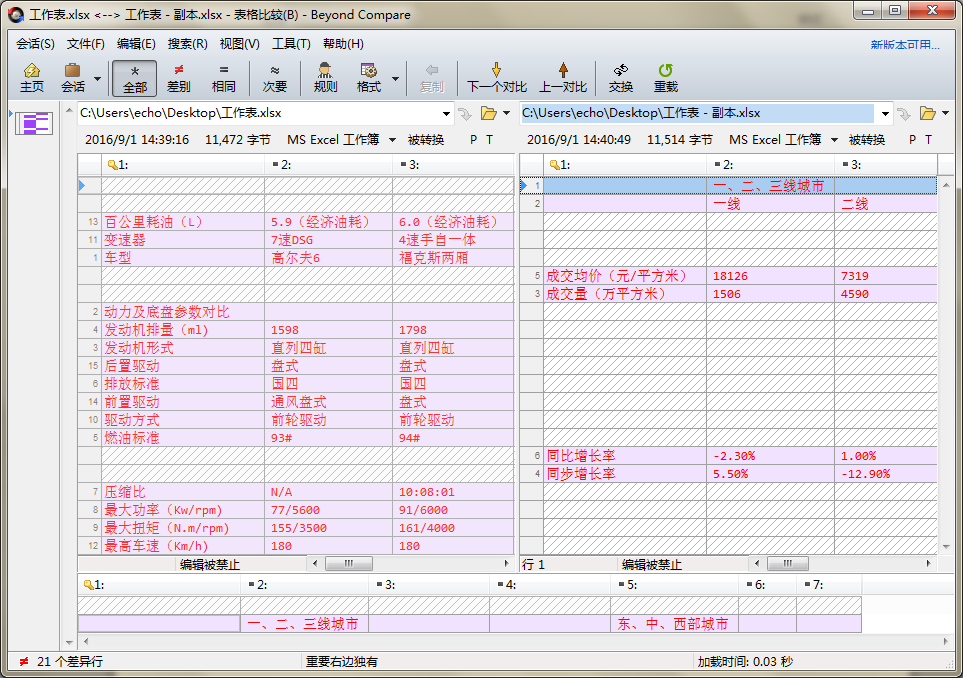Click the browse folder icon beside left file path
Viewport: 963px width, 678px height.
489,113
